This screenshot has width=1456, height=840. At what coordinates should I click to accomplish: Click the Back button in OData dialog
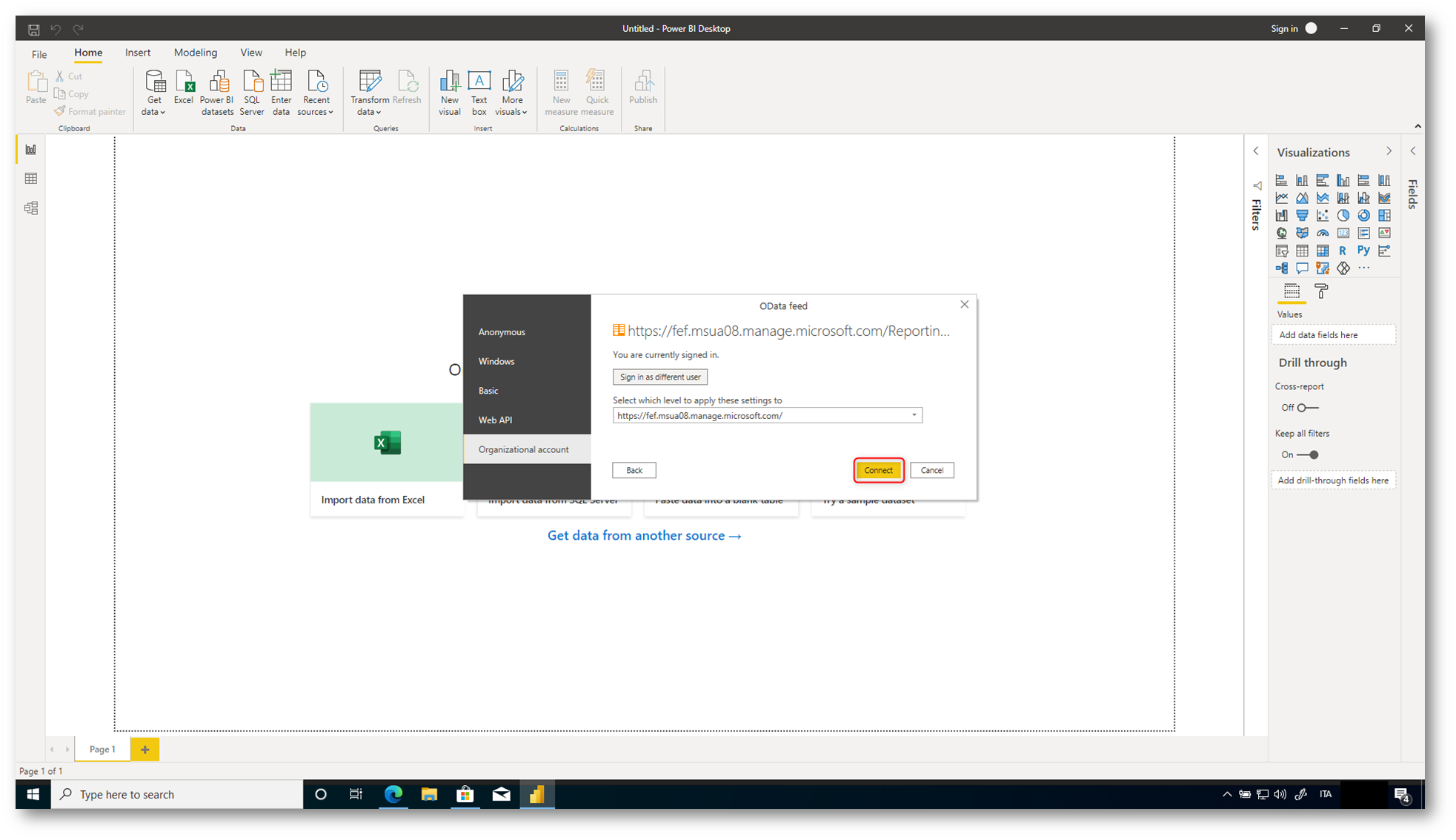tap(634, 470)
